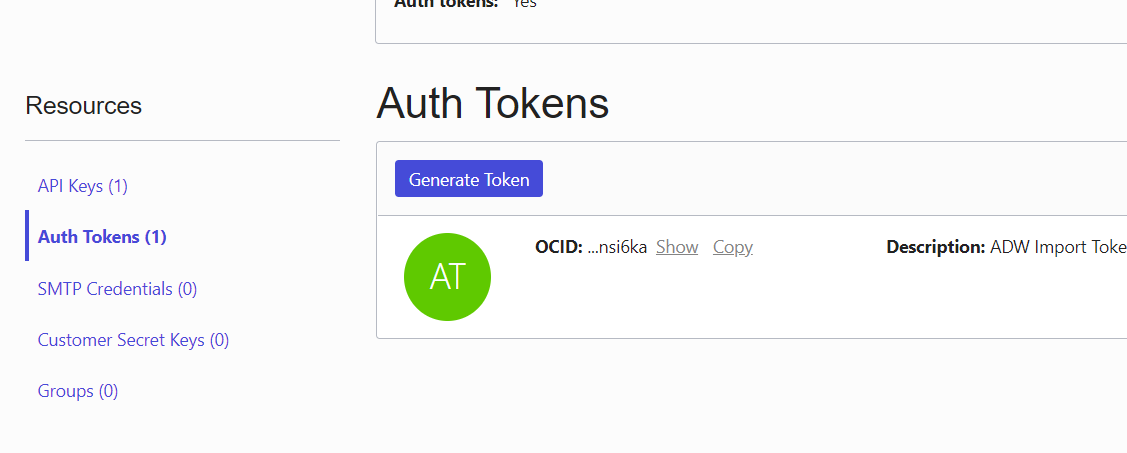Viewport: 1127px width, 453px height.
Task: Click blank toolbar area right of Generate Token
Action: tap(834, 179)
